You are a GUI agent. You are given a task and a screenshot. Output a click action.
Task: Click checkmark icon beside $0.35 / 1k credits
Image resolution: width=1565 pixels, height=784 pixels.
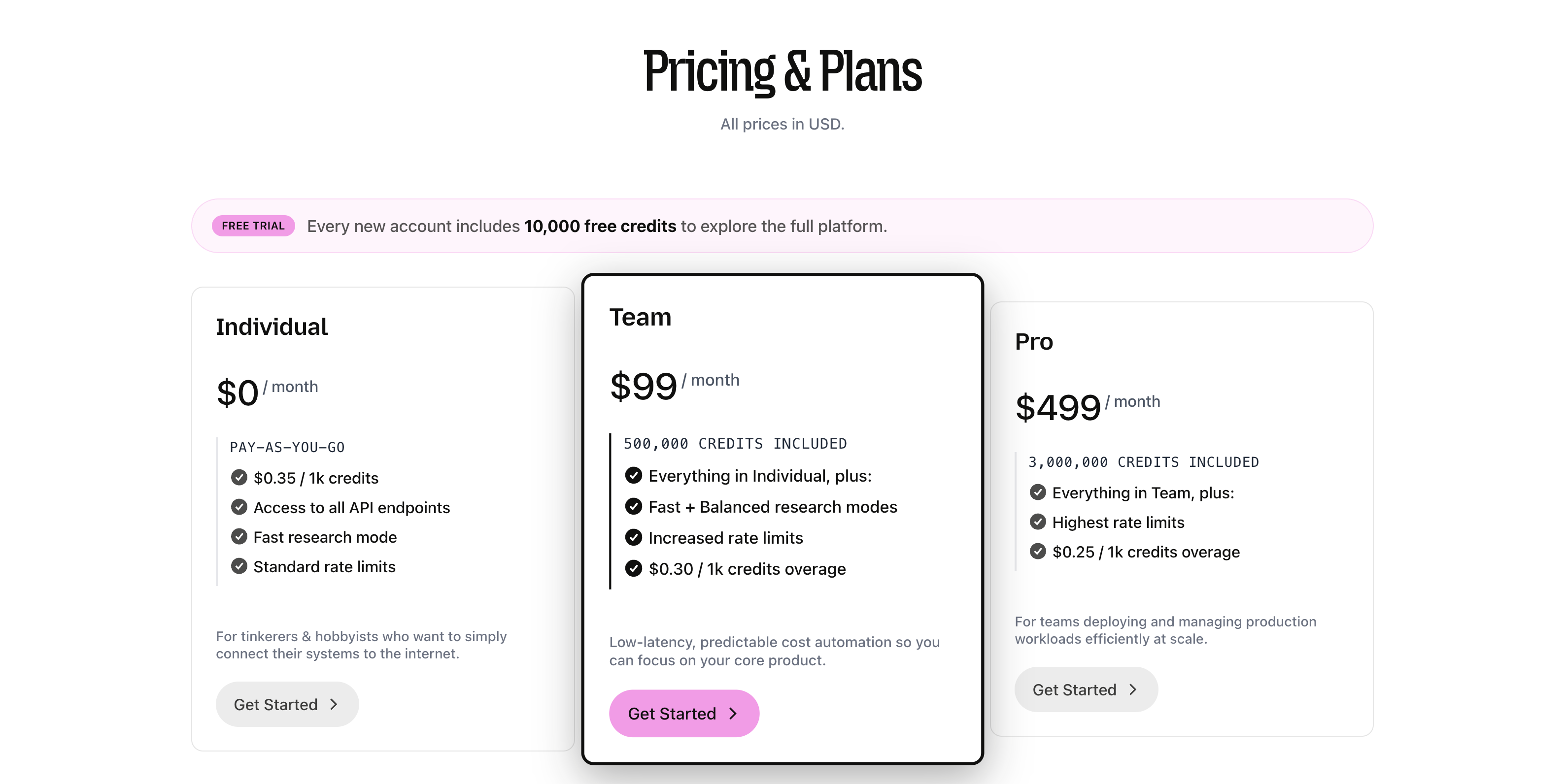[239, 477]
